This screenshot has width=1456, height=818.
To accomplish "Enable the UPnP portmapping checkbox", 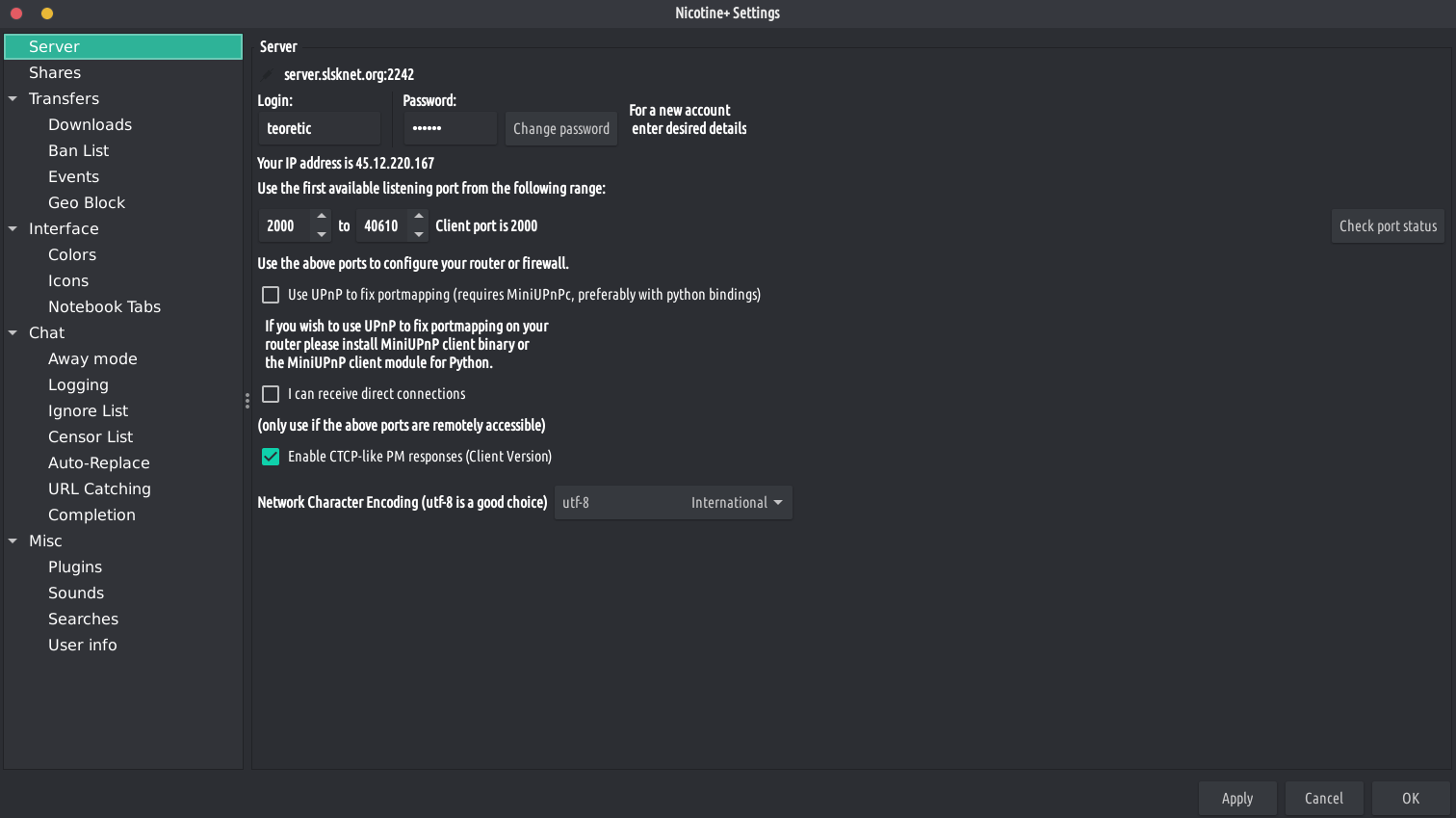I will pos(271,295).
